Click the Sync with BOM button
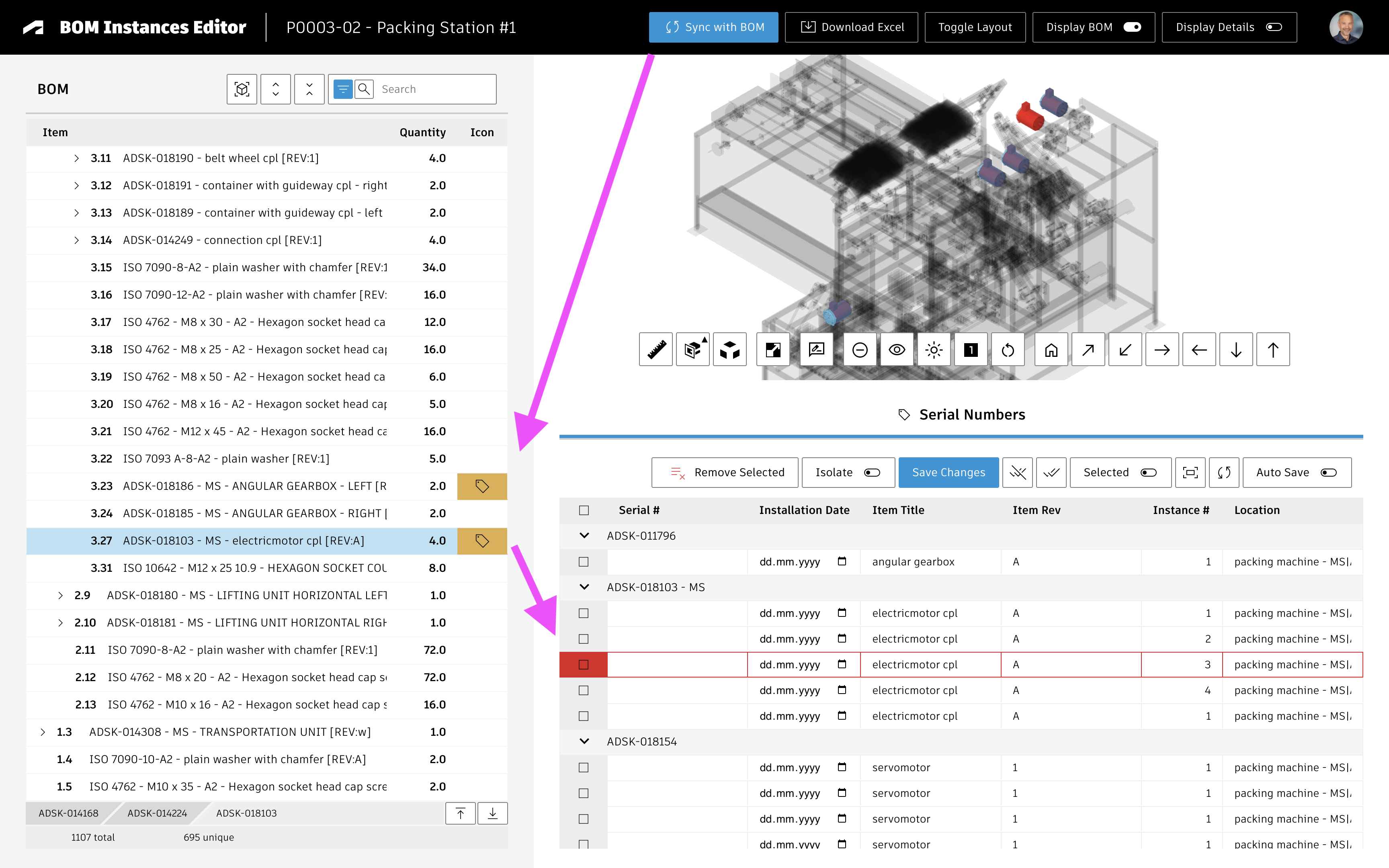Image resolution: width=1389 pixels, height=868 pixels. click(x=713, y=27)
